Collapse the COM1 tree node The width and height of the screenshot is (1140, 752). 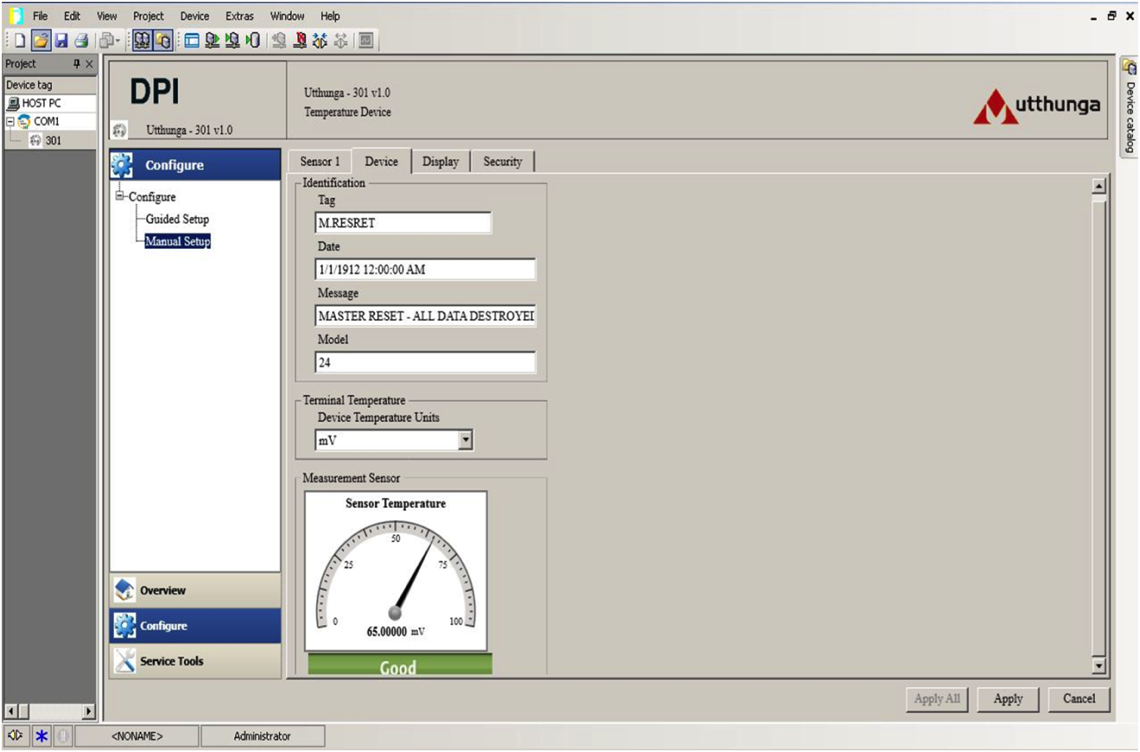[10, 121]
